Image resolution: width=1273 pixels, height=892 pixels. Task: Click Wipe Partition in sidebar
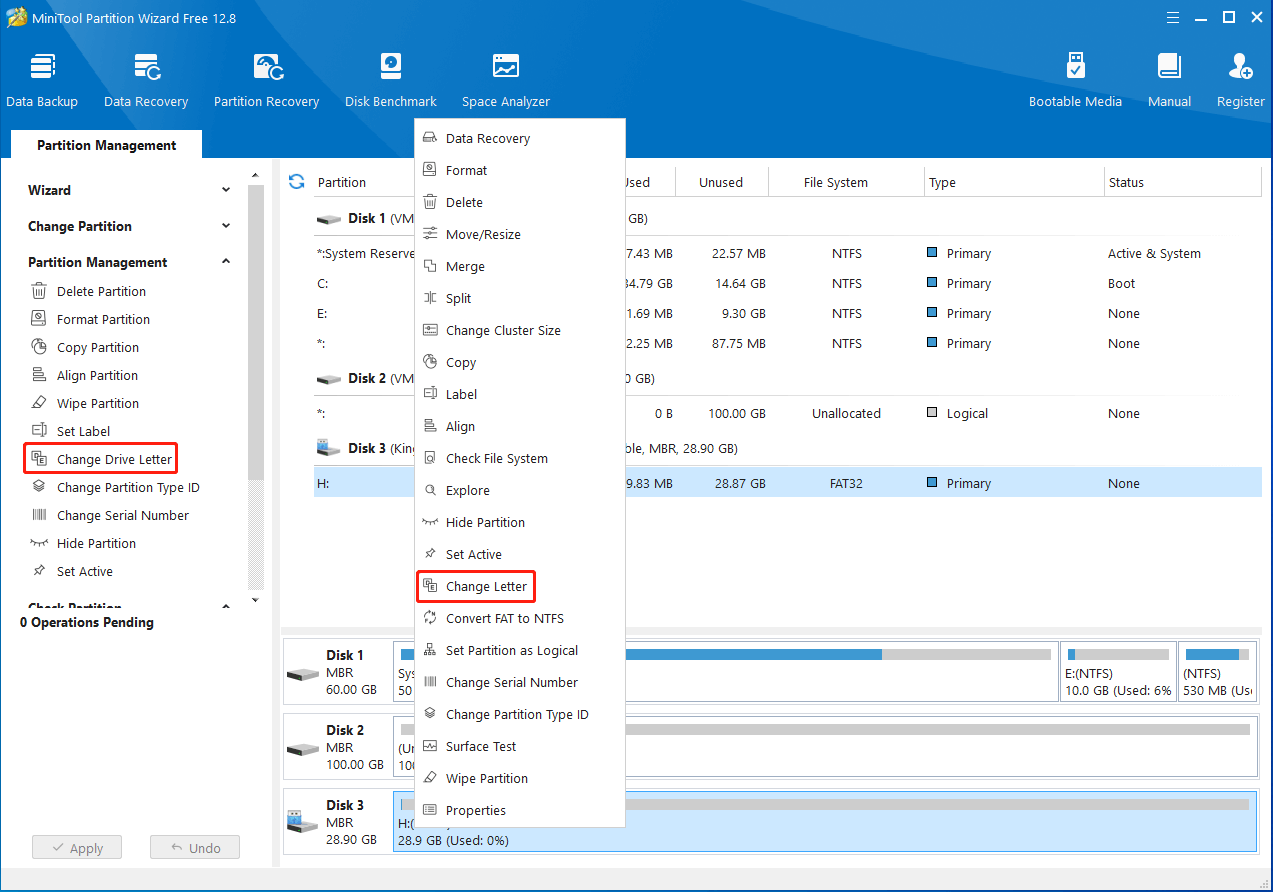pyautogui.click(x=97, y=403)
